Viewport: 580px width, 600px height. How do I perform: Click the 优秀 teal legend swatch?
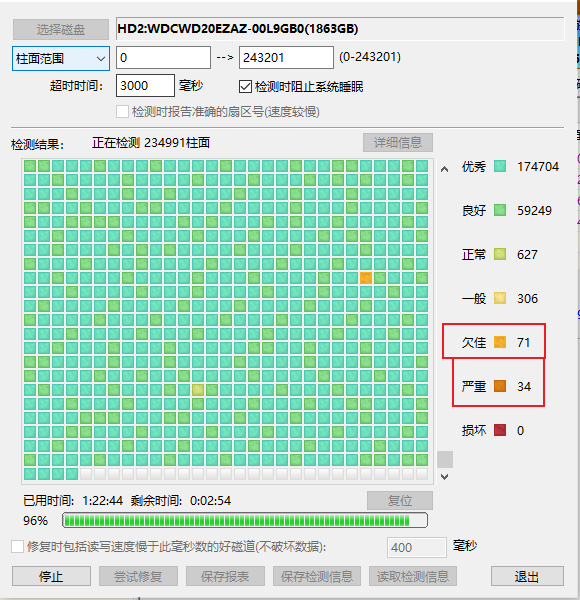click(500, 166)
